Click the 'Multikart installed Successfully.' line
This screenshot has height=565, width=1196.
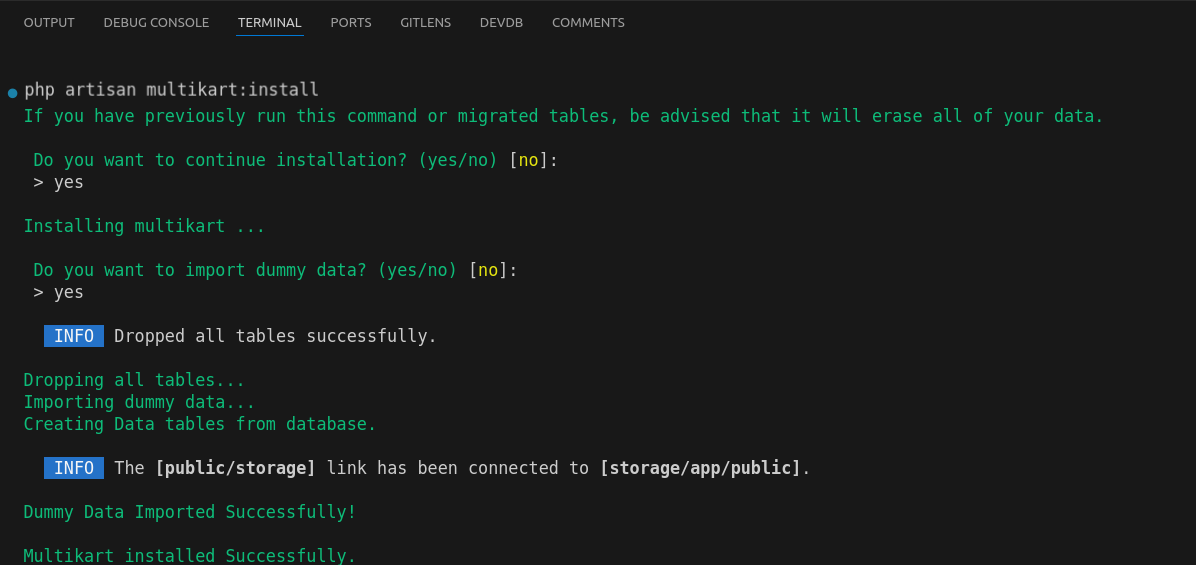190,555
